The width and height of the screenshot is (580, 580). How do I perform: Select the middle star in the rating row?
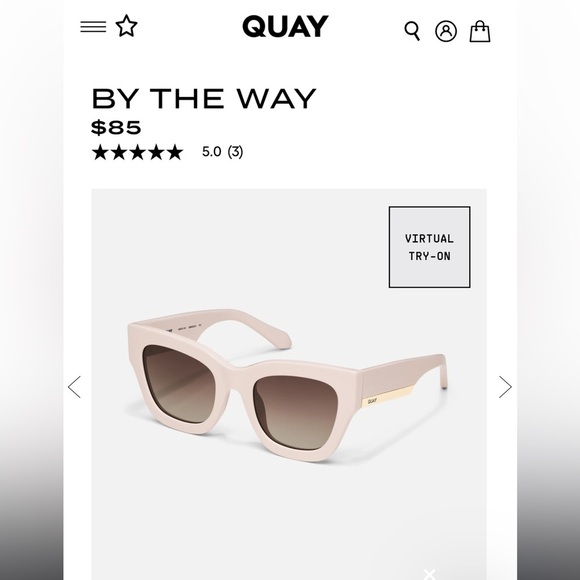(x=138, y=152)
